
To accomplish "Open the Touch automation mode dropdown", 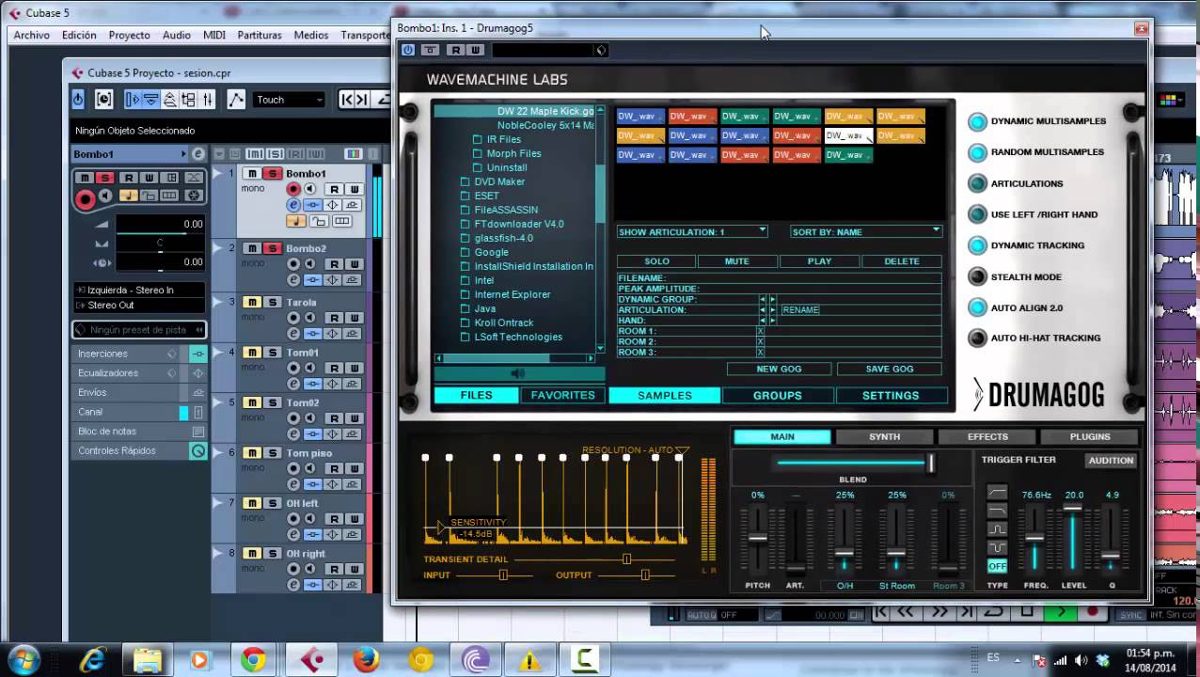I will point(289,99).
